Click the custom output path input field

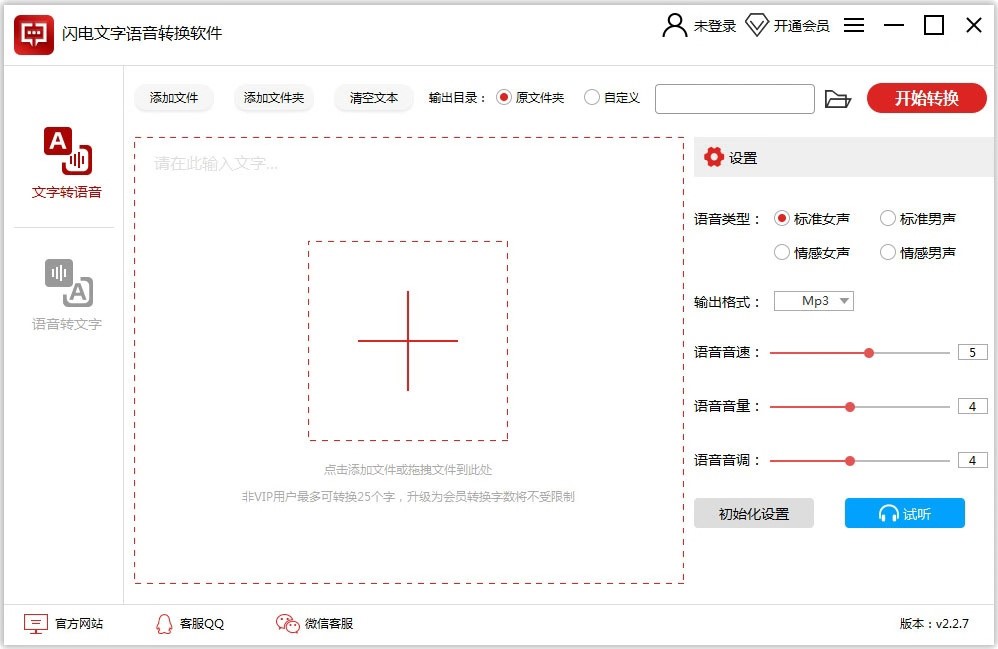(734, 99)
